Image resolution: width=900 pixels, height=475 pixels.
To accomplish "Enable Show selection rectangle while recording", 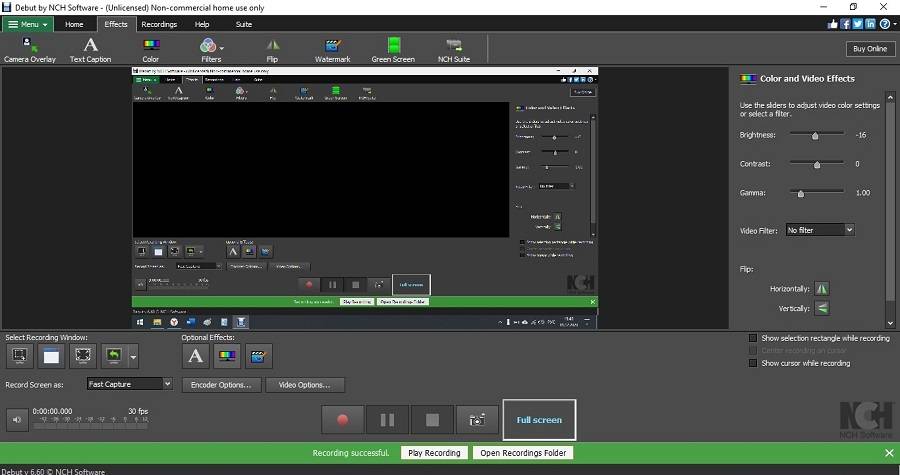I will [753, 338].
